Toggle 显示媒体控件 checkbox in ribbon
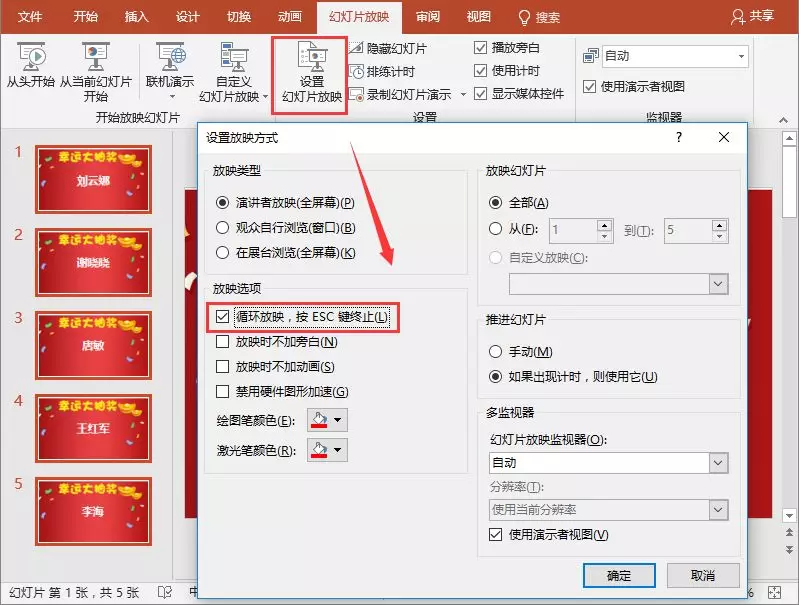Image resolution: width=799 pixels, height=605 pixels. (480, 94)
